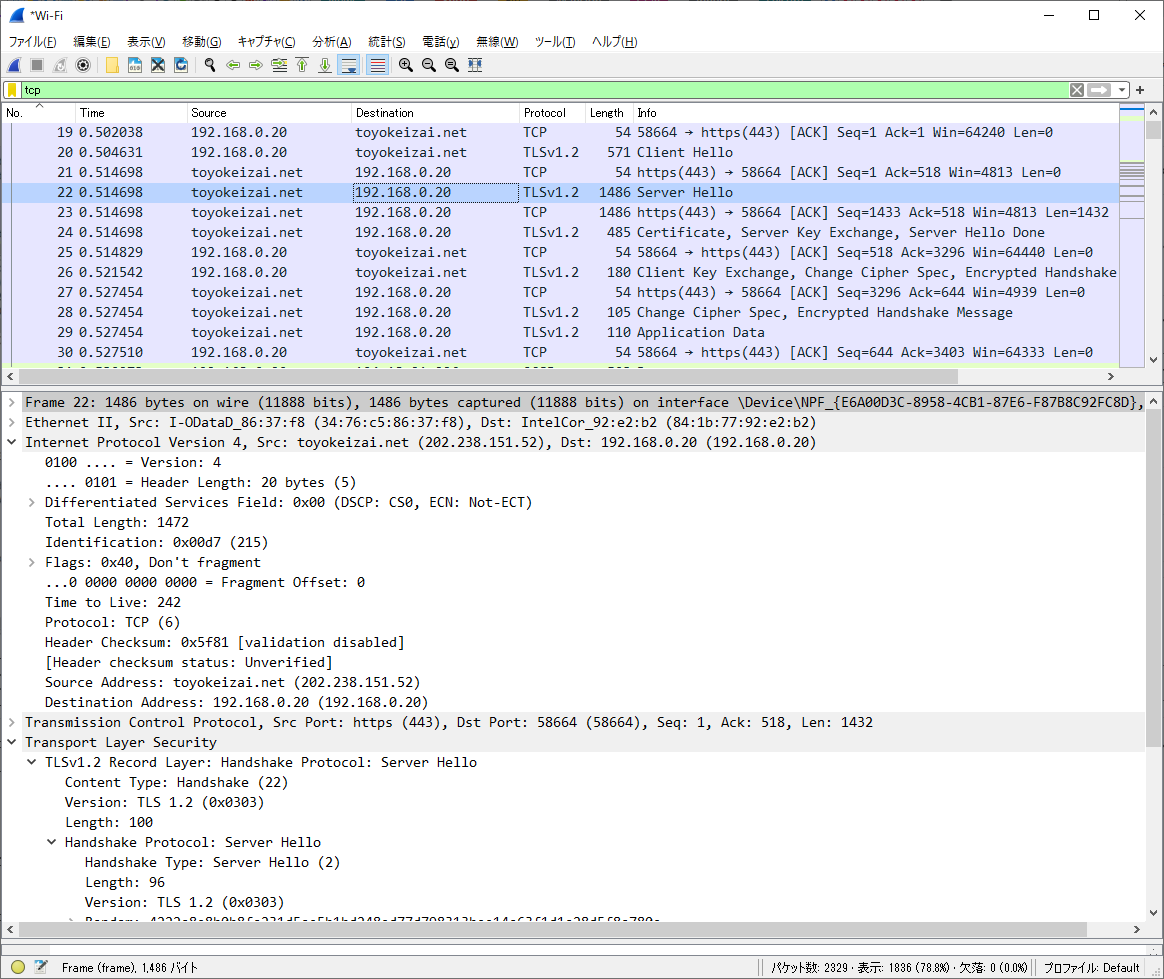Open the キャプチャ menu
Viewport: 1164px width, 979px height.
[265, 41]
